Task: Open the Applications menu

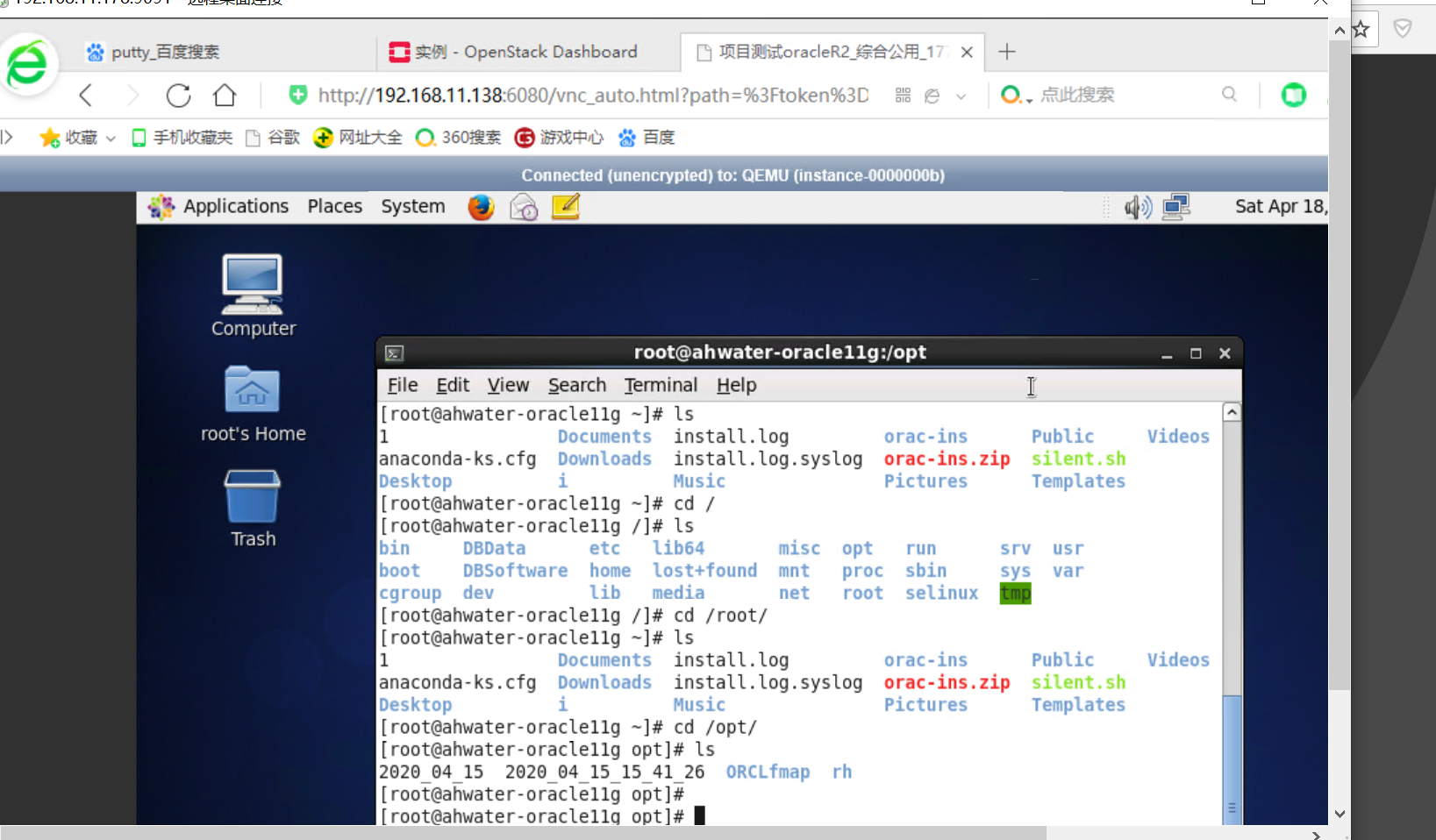Action: [x=235, y=207]
